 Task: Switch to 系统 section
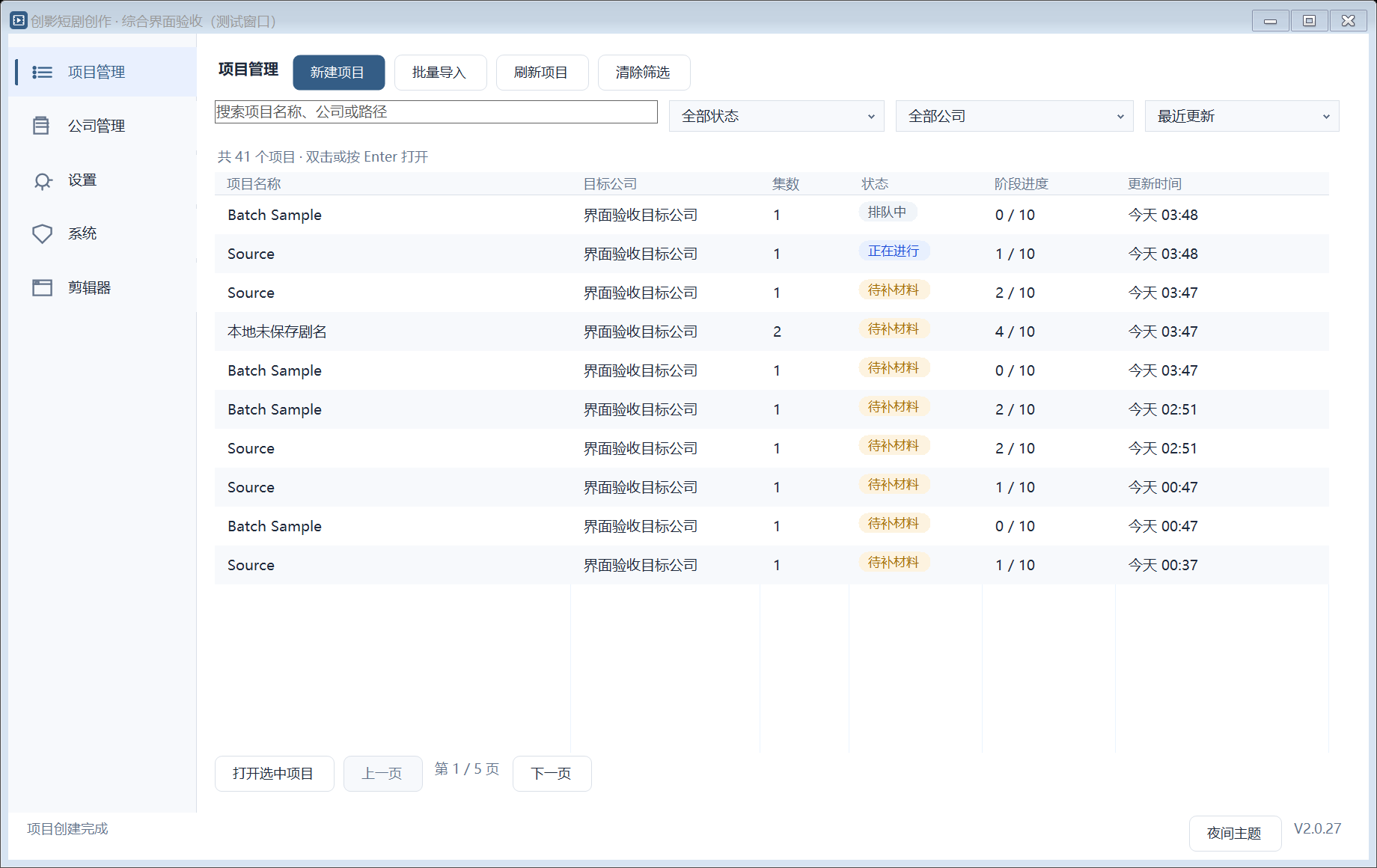(x=103, y=233)
